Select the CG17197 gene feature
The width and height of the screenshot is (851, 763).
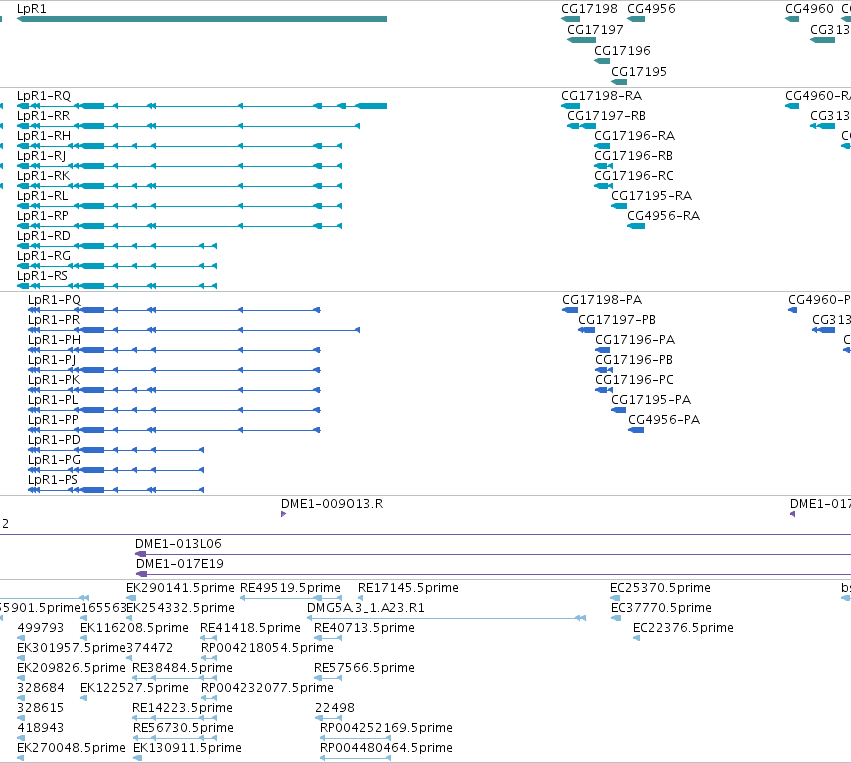[x=581, y=40]
